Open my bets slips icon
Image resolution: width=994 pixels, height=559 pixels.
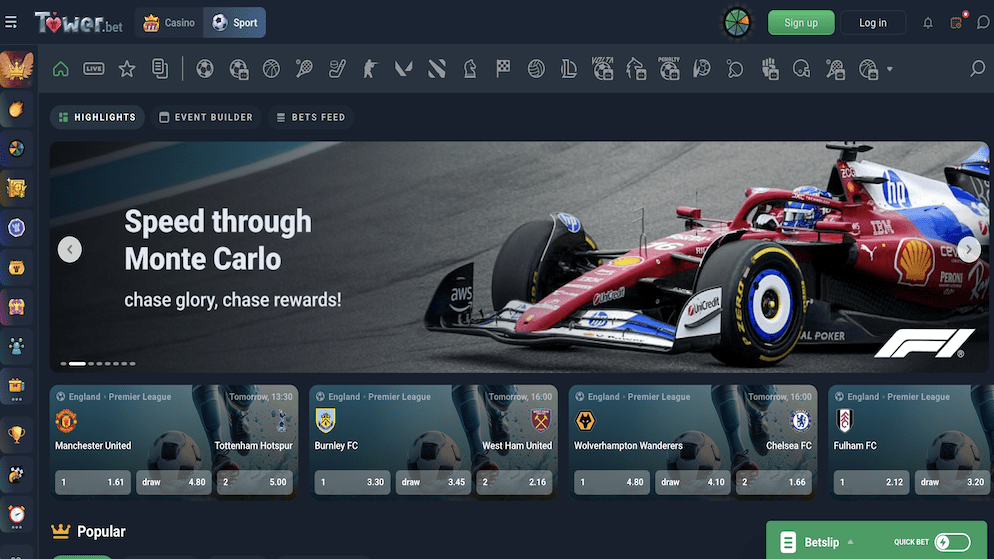pos(160,68)
